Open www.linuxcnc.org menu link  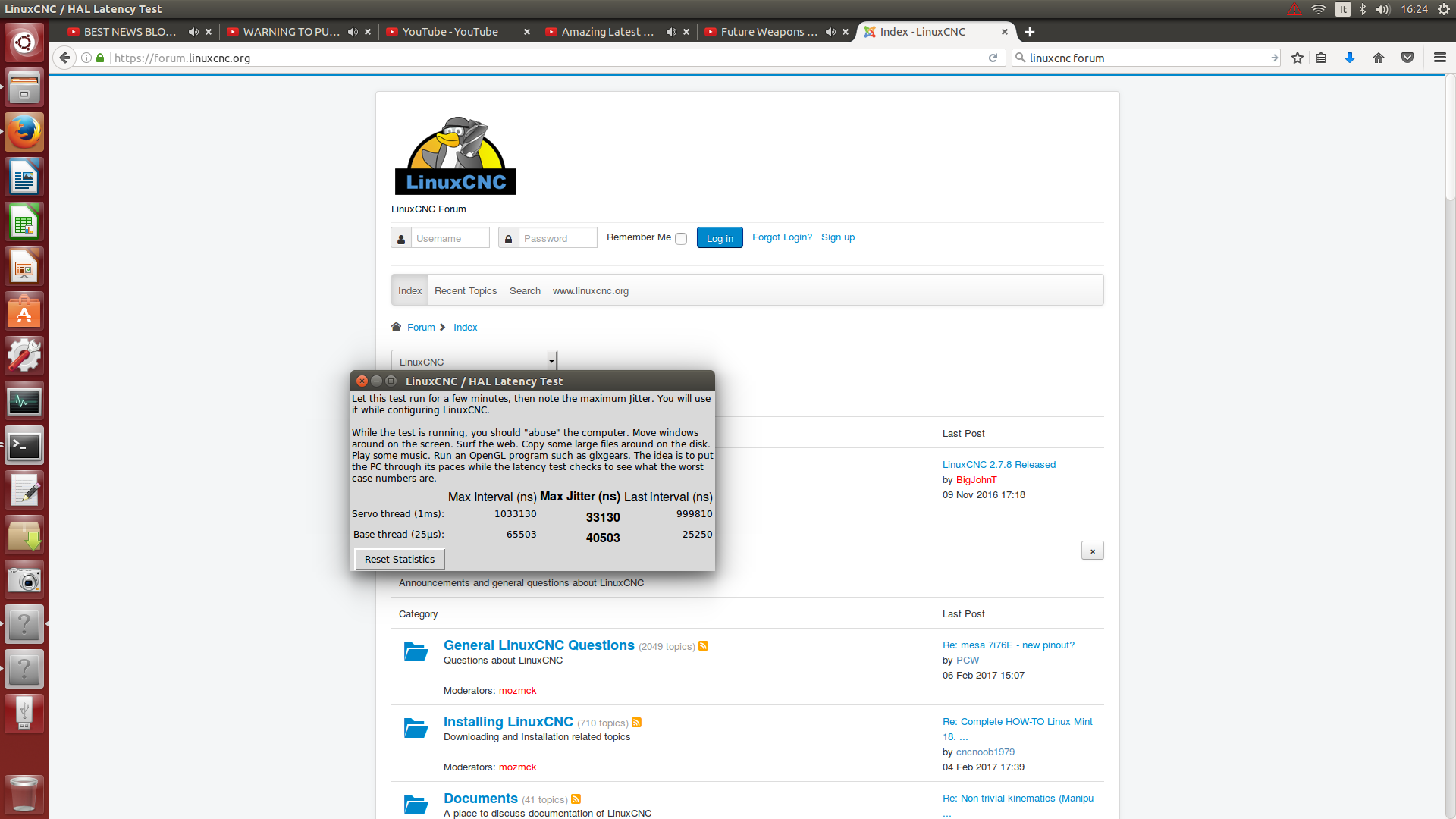[x=590, y=290]
